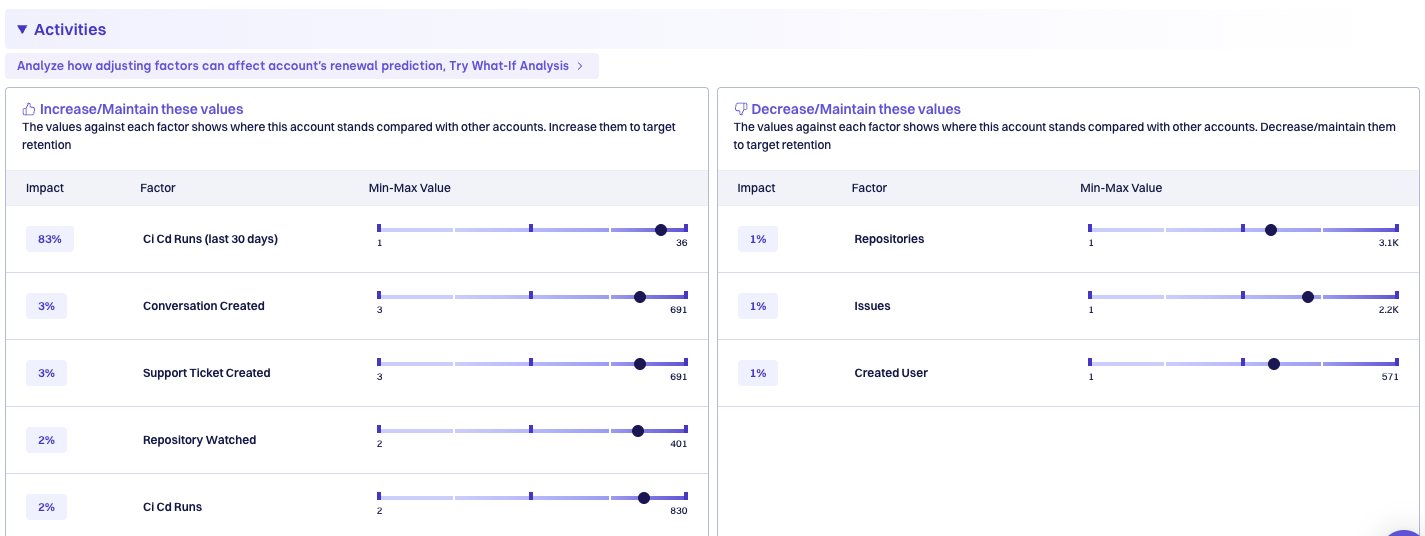Click 'Conversation Created' factor name
Screen dimensions: 1425x536
point(204,306)
